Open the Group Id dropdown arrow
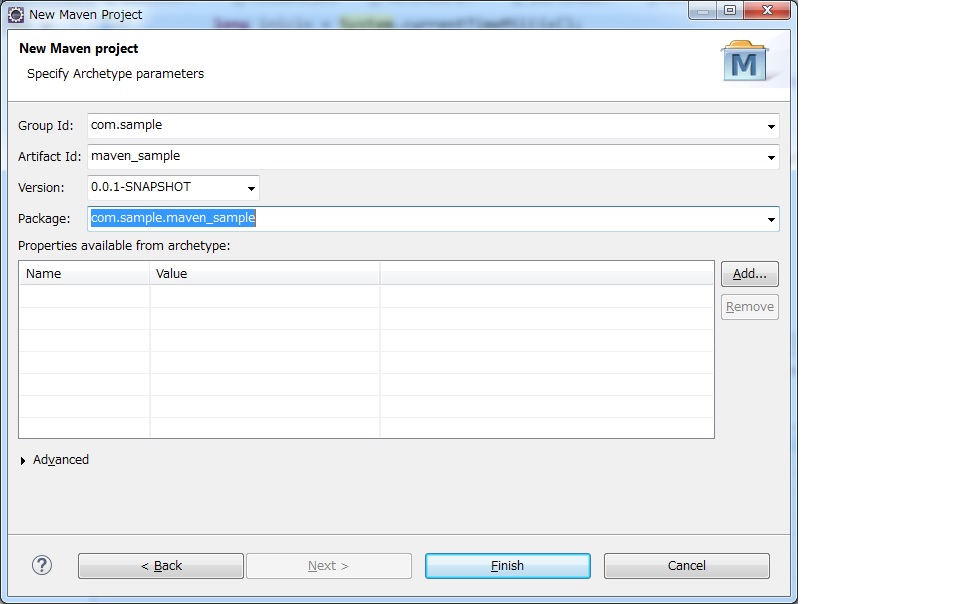 tap(771, 127)
